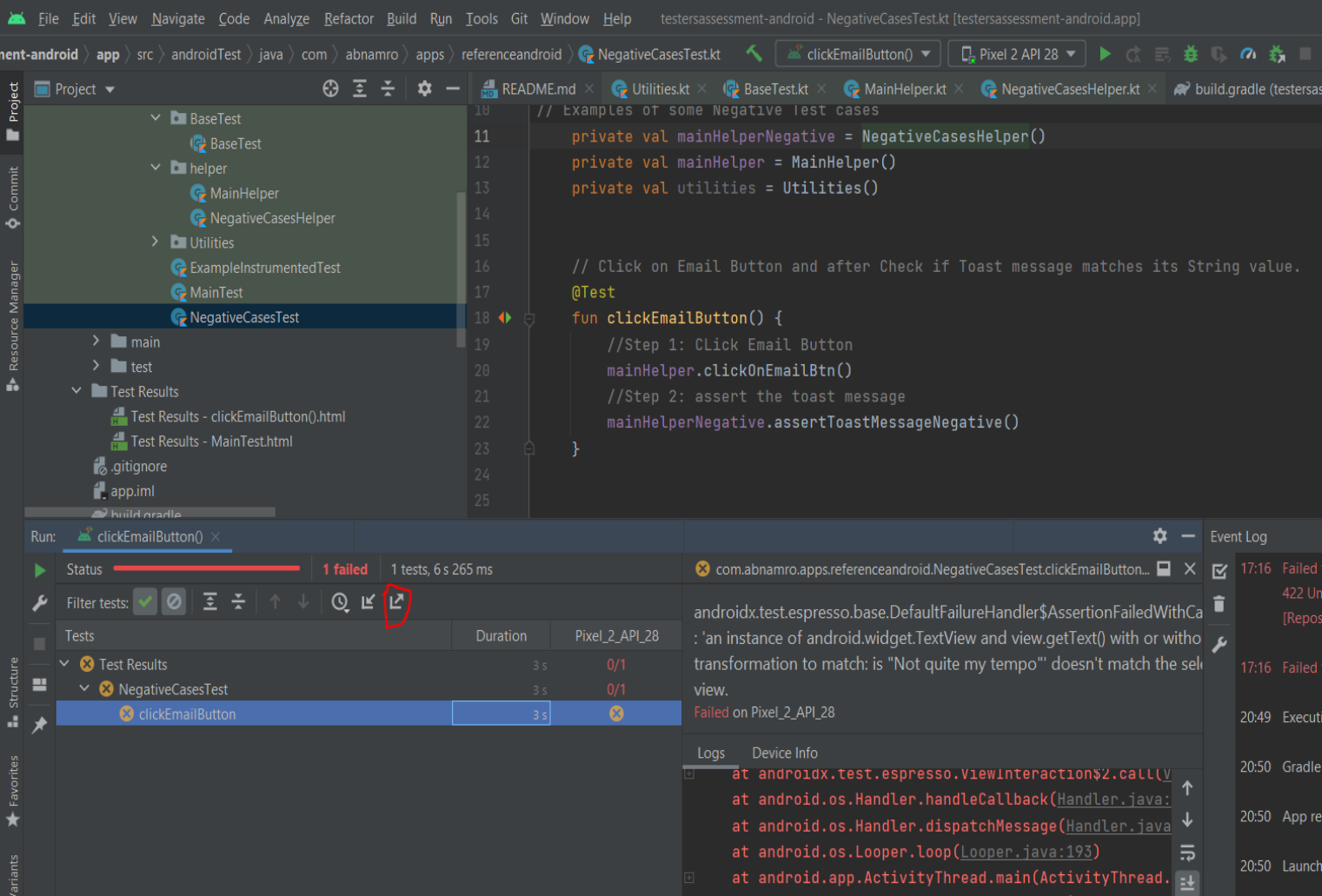Image resolution: width=1322 pixels, height=896 pixels.
Task: Toggle the show passed tests filter
Action: click(x=146, y=601)
